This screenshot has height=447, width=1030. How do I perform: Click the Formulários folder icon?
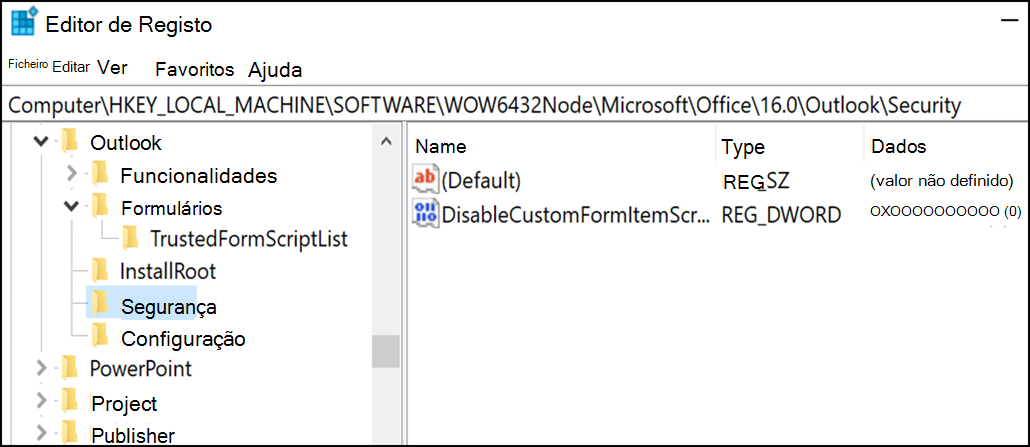[99, 206]
